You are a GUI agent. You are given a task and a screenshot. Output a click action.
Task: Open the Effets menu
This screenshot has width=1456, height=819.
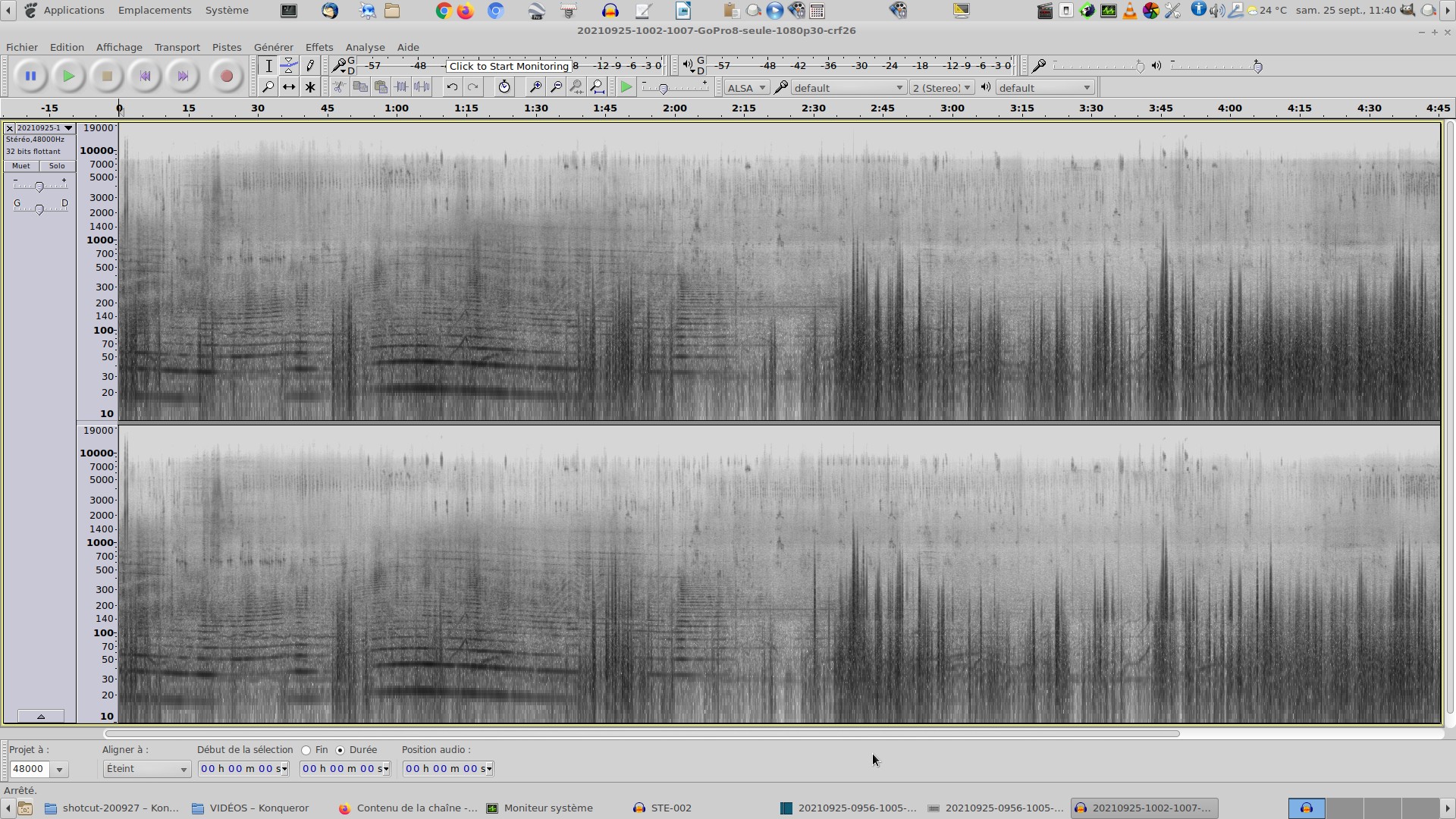(318, 47)
